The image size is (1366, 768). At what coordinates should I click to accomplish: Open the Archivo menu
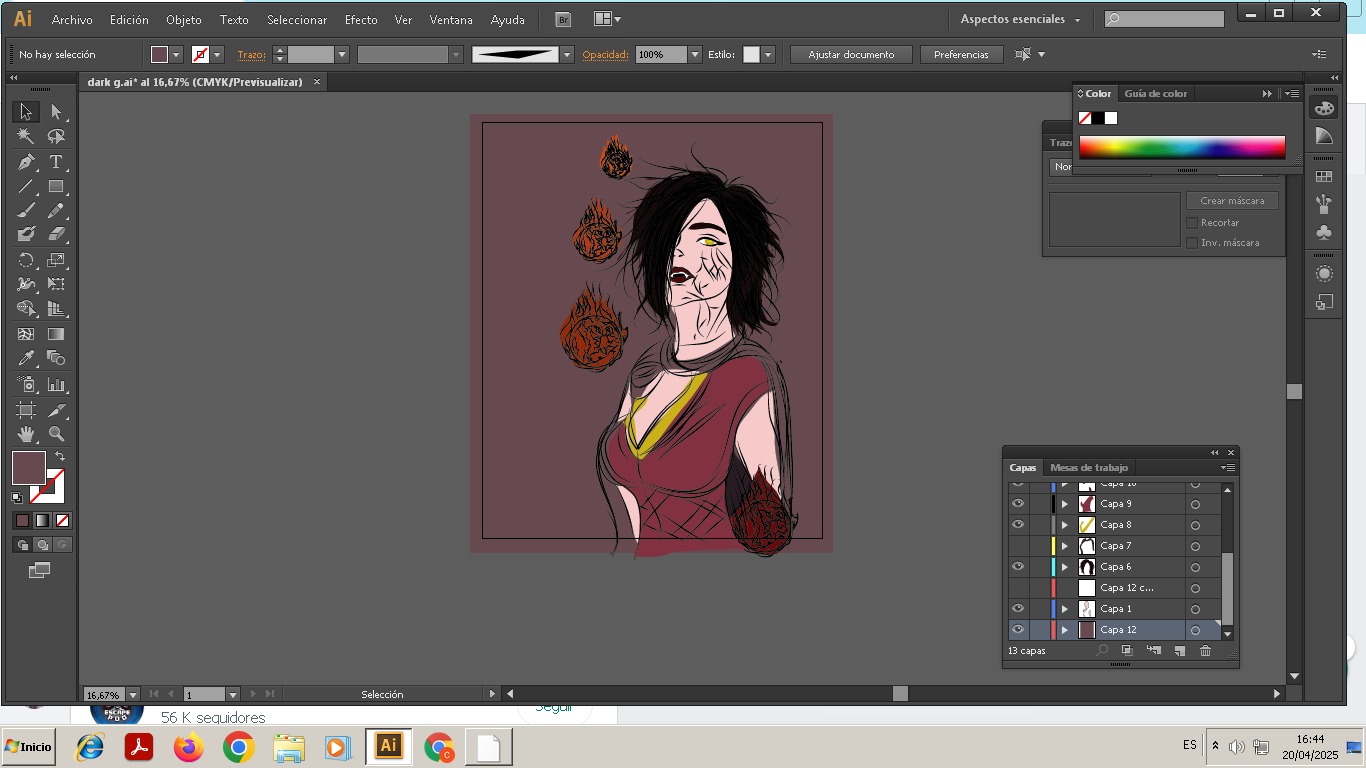point(72,19)
